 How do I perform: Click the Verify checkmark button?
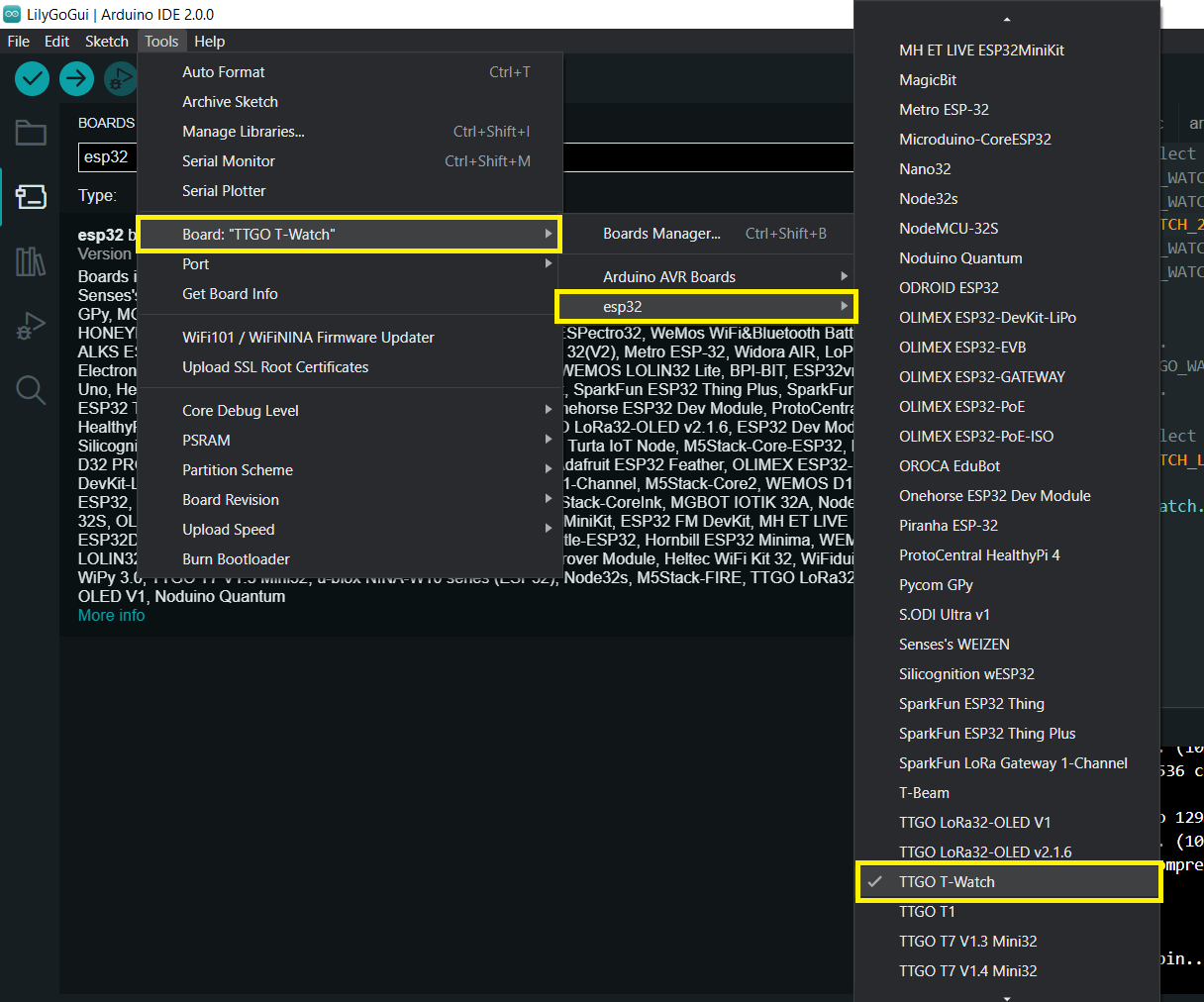pos(33,78)
